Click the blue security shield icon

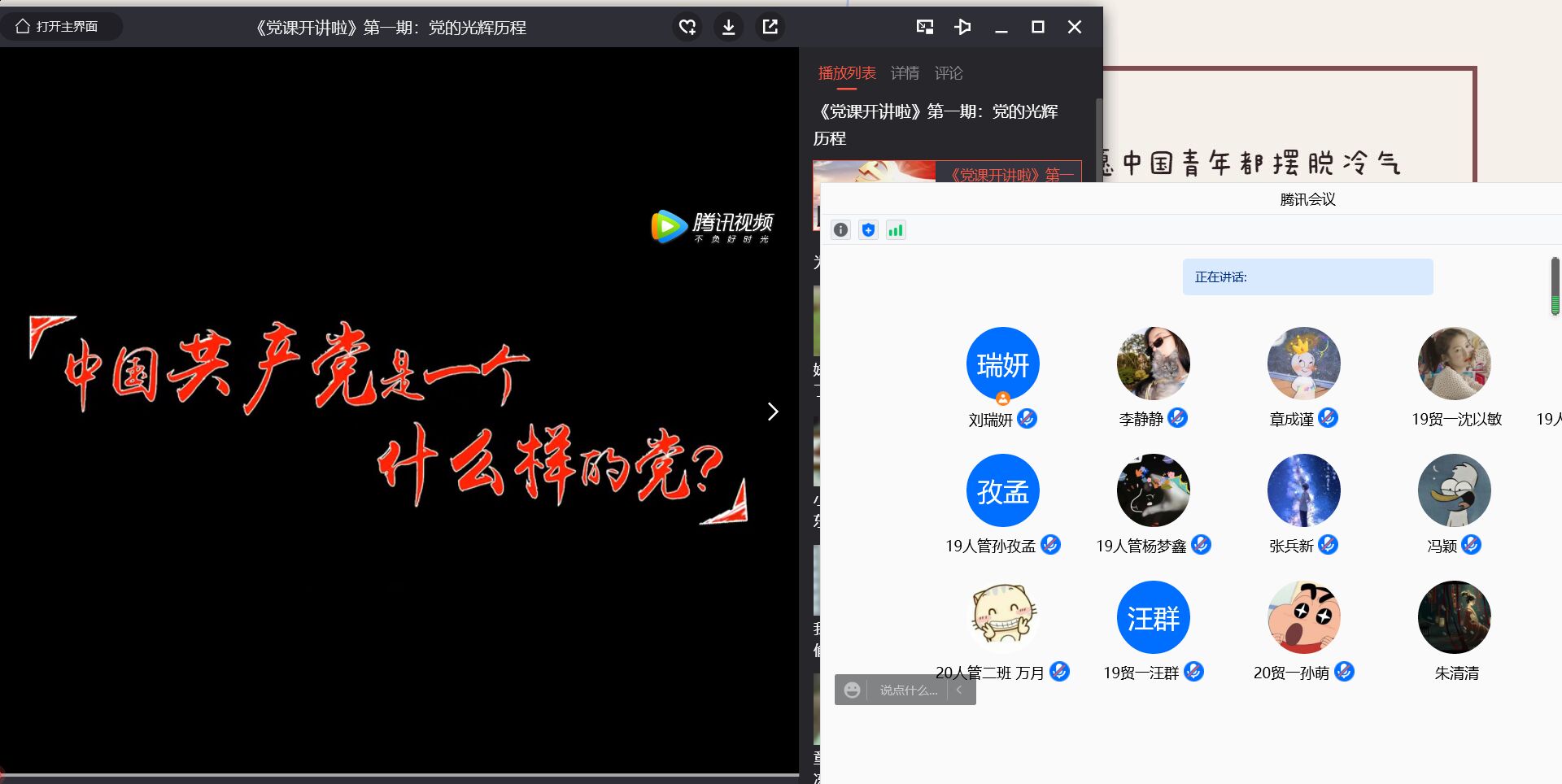[x=868, y=230]
